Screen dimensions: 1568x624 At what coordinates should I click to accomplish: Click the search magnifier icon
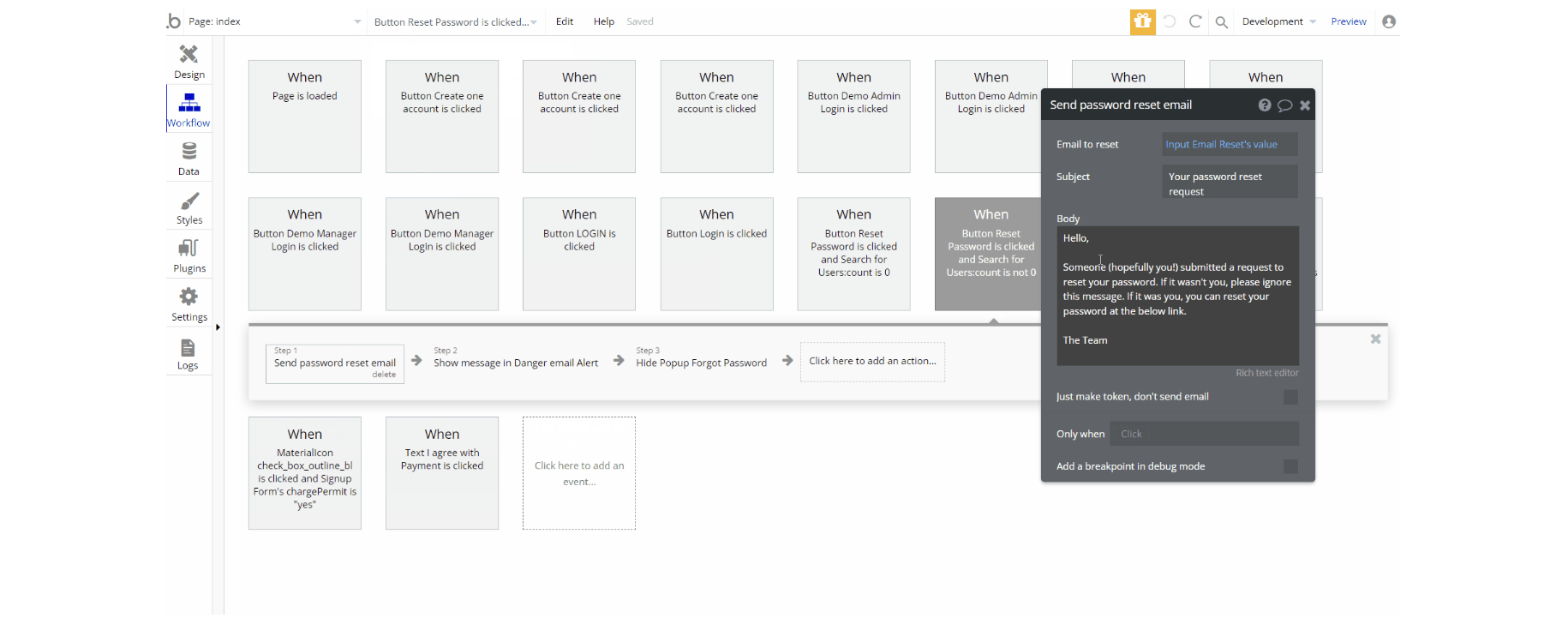pyautogui.click(x=1222, y=22)
